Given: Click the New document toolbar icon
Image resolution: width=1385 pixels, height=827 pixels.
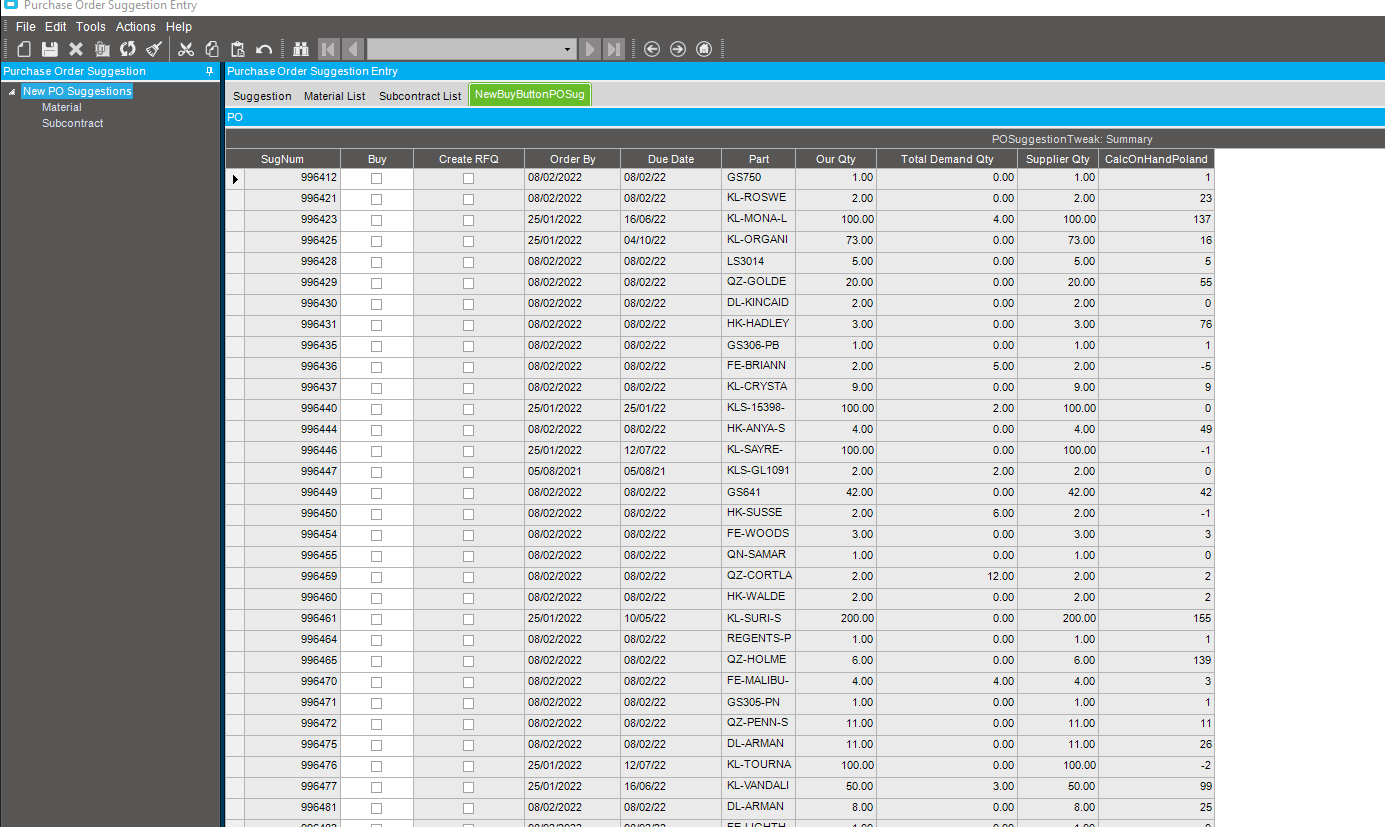Looking at the screenshot, I should 24,49.
